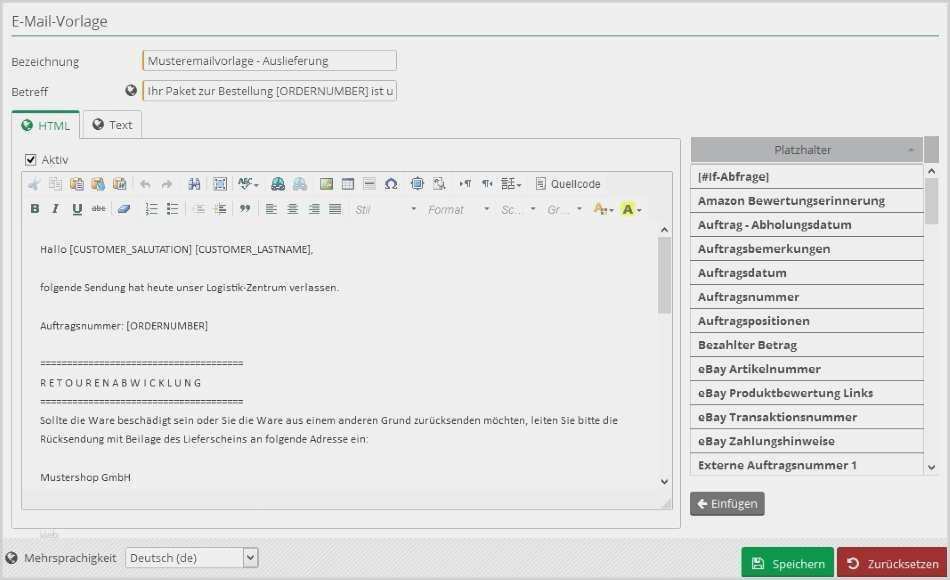Align text left
This screenshot has height=580, width=950.
click(x=271, y=209)
